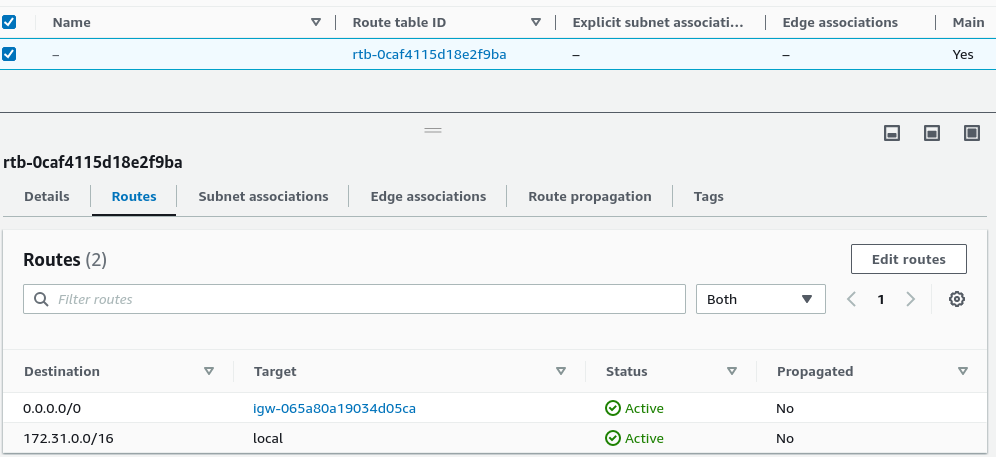Switch to the Subnet associations tab

pyautogui.click(x=263, y=196)
